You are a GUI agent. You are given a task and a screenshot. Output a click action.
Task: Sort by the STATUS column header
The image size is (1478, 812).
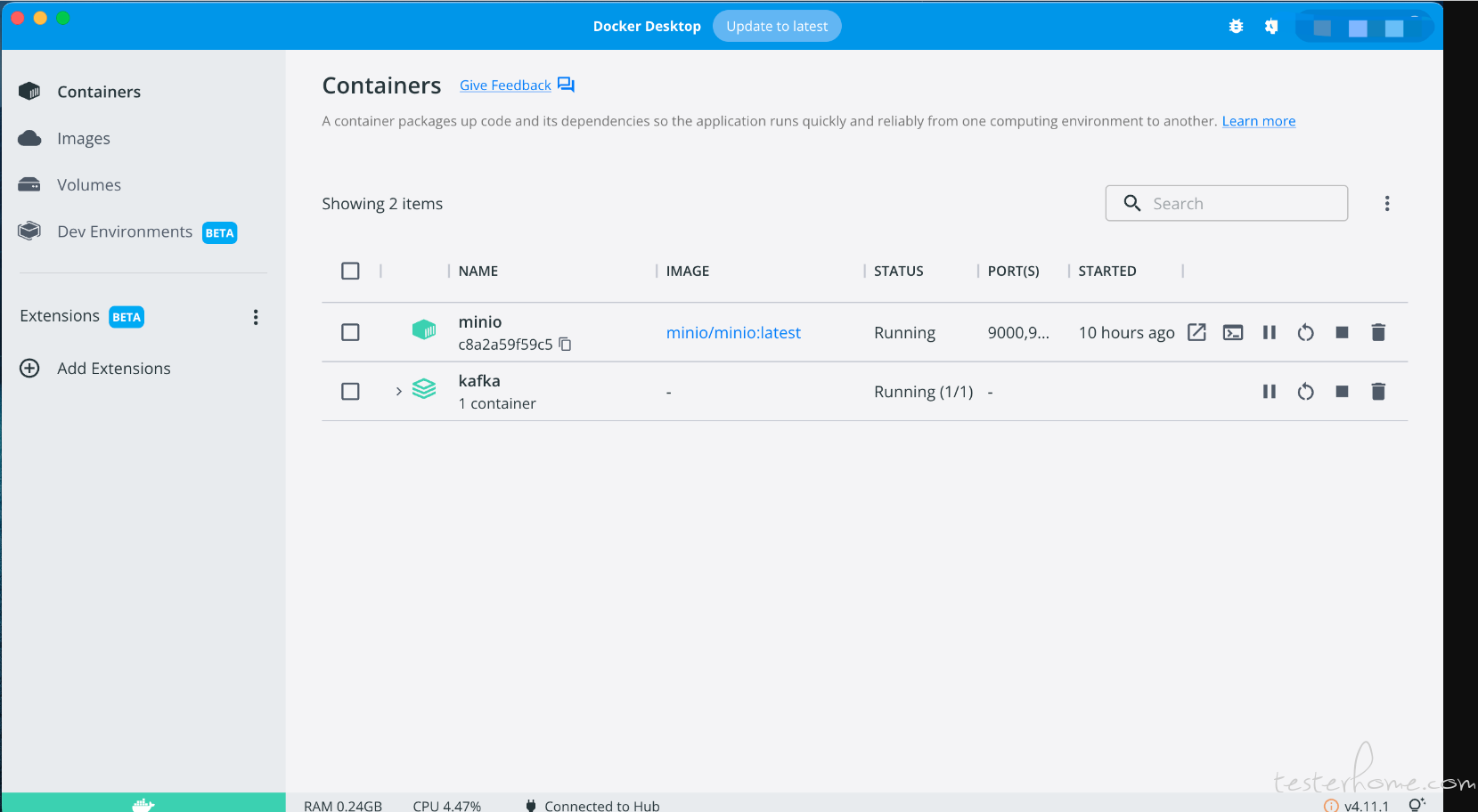898,271
